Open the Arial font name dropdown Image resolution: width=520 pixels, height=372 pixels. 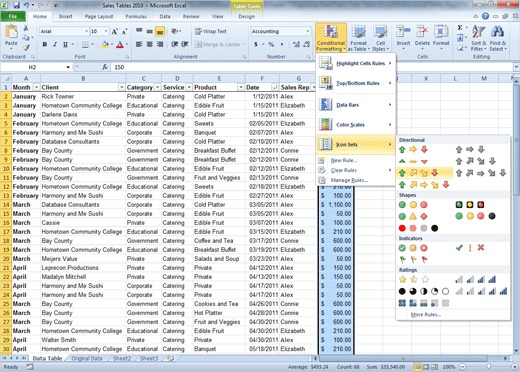click(x=87, y=31)
